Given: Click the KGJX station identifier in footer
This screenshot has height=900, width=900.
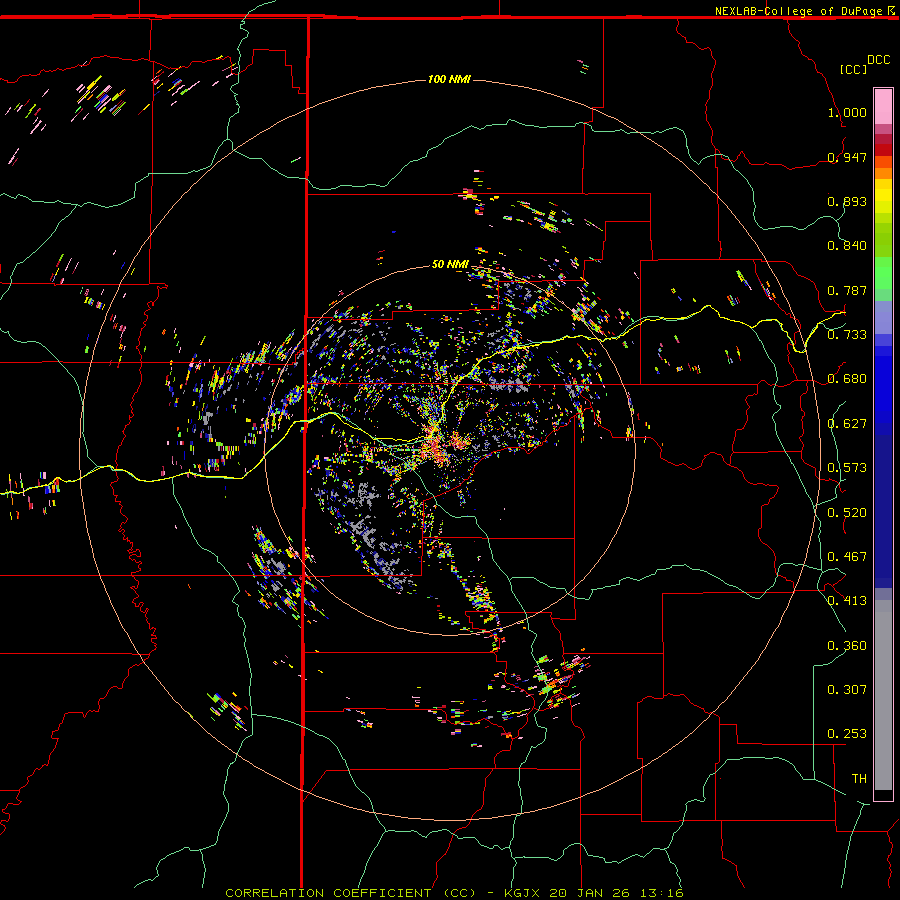Looking at the screenshot, I should pyautogui.click(x=523, y=893).
